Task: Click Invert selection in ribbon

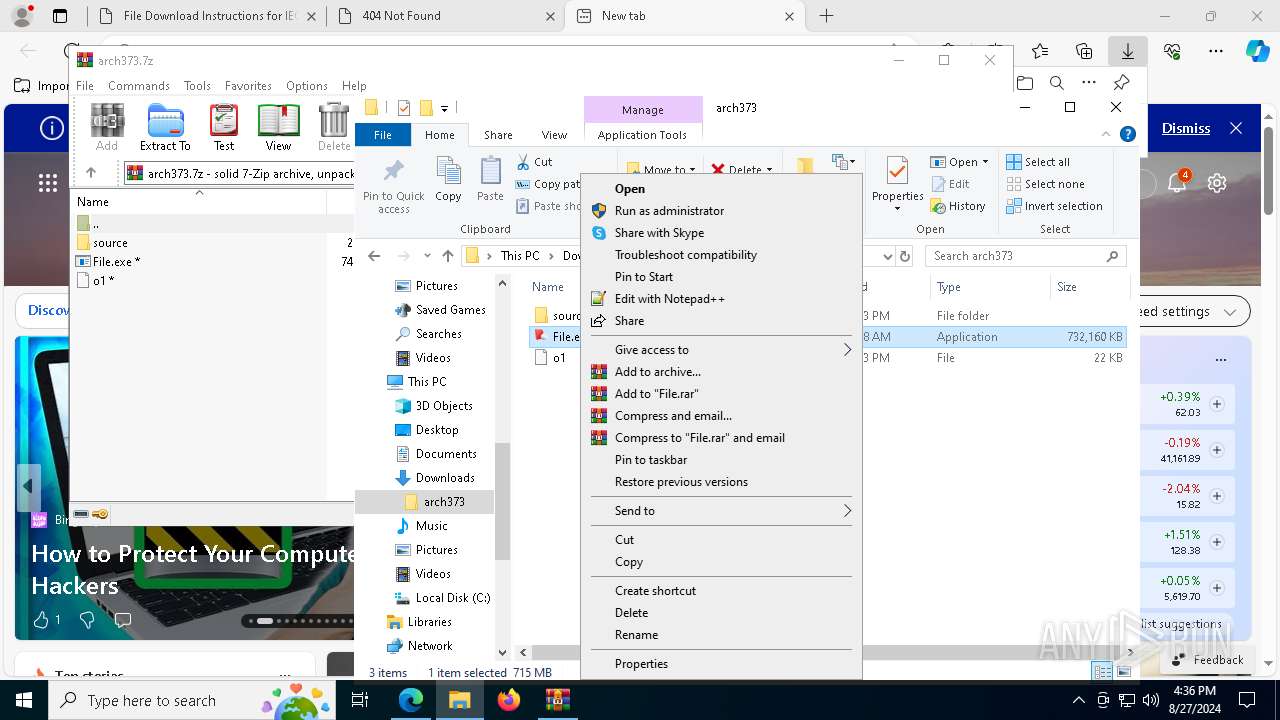Action: click(1054, 206)
